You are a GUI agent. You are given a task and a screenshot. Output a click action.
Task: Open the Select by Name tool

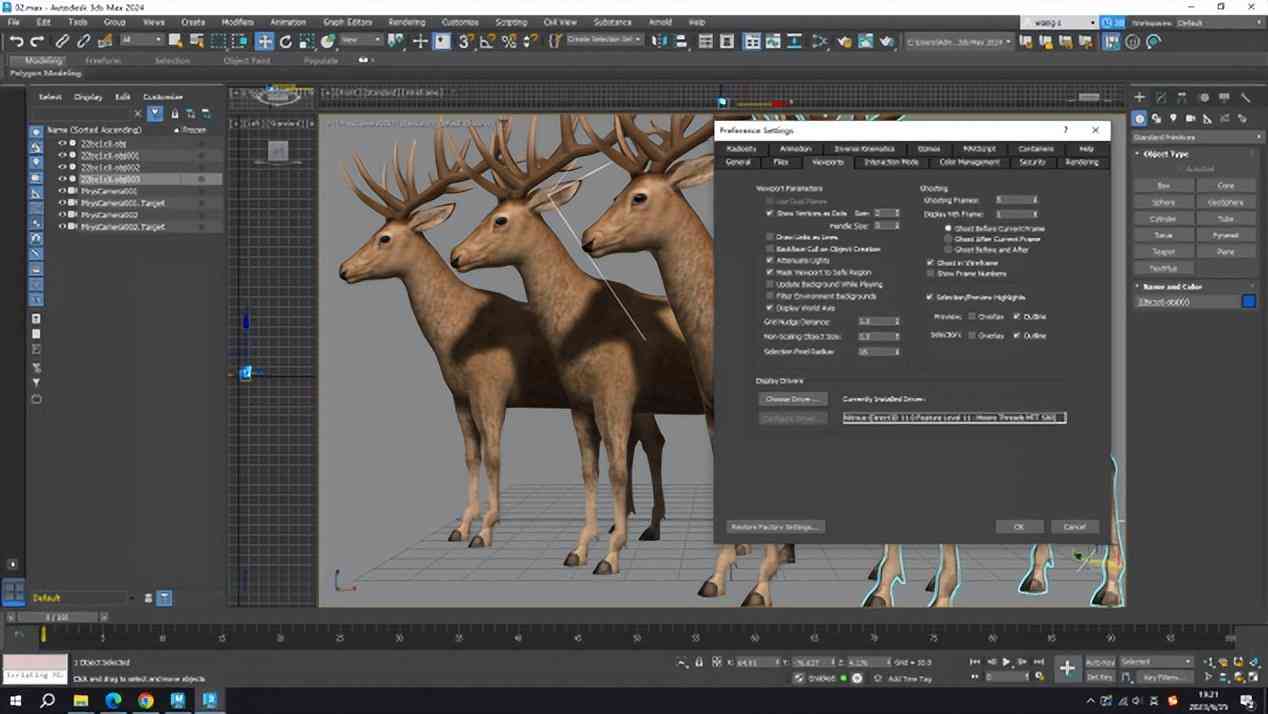(197, 41)
